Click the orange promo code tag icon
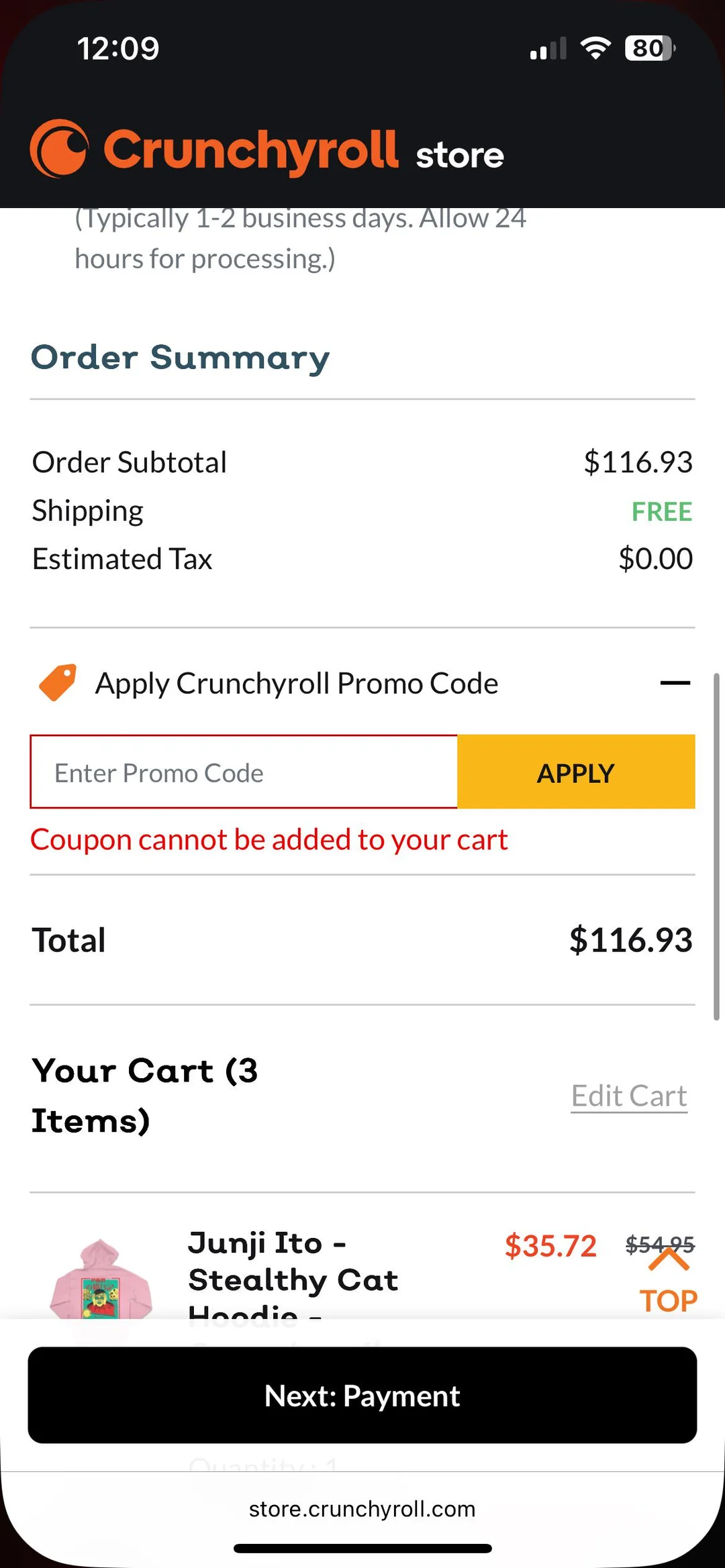The image size is (725, 1568). (57, 682)
